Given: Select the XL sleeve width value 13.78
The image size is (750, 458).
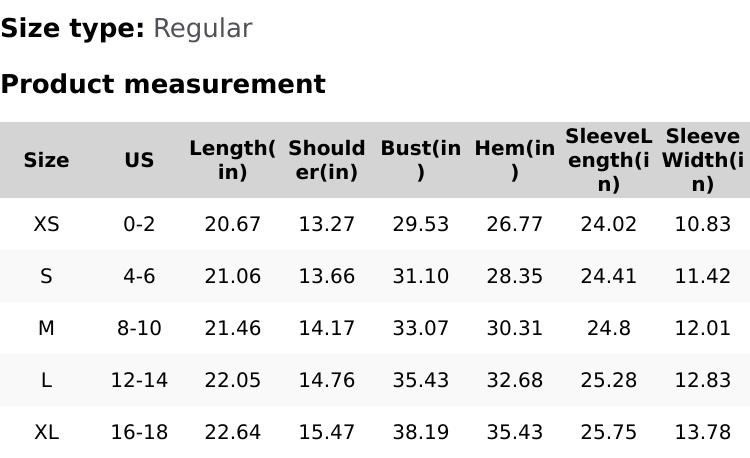Looking at the screenshot, I should click(x=702, y=432).
